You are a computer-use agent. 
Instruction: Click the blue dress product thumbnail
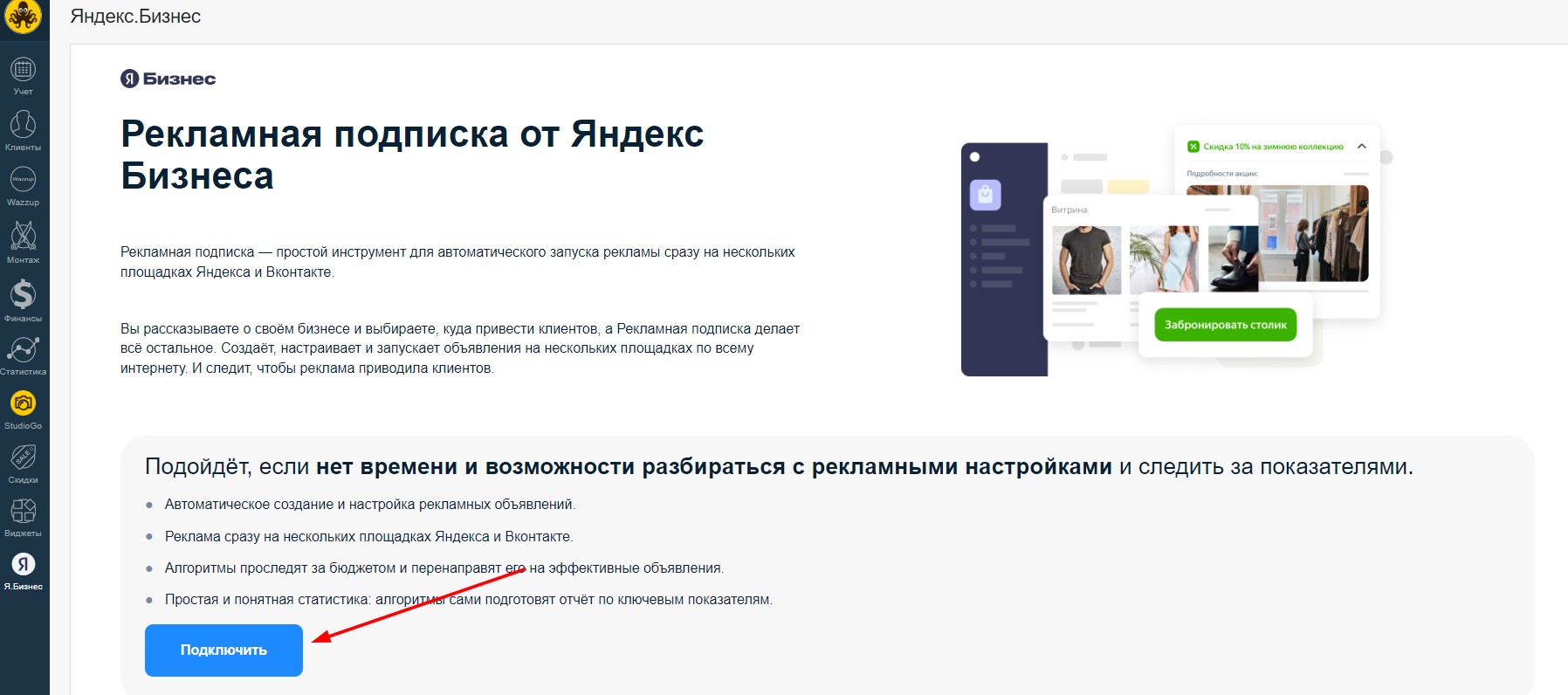coord(1164,260)
